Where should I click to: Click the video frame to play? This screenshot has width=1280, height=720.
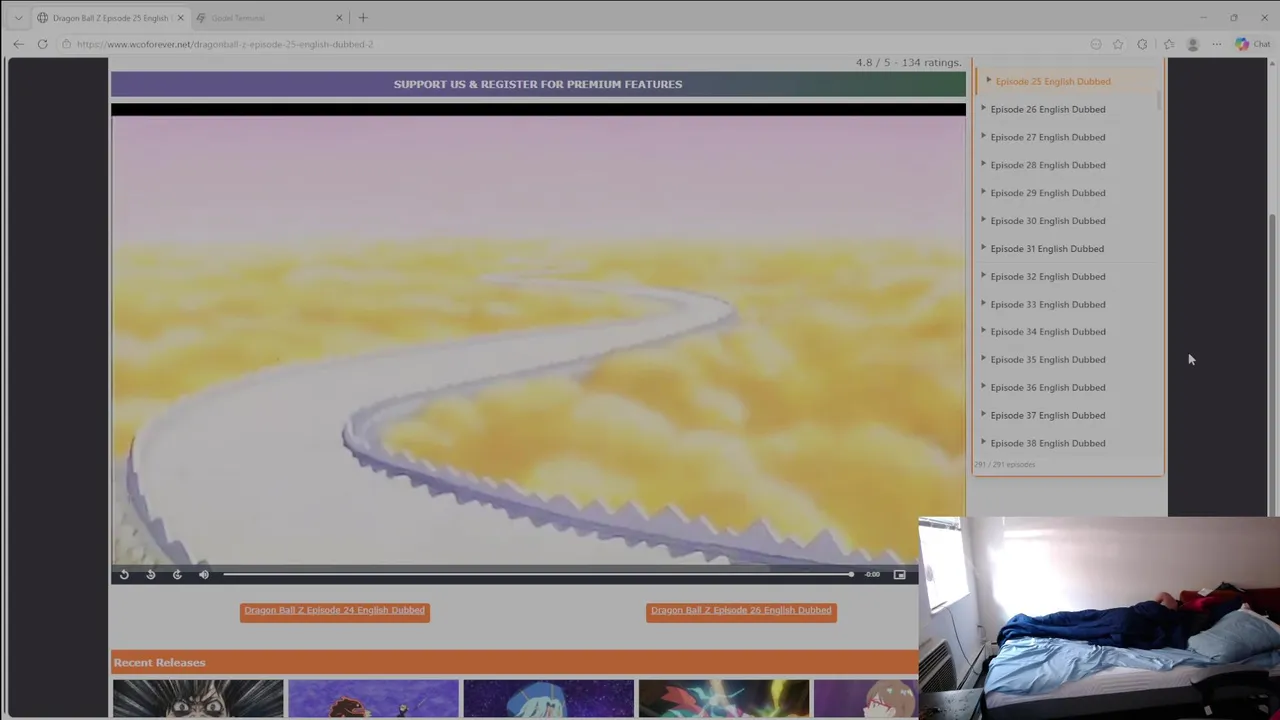[x=538, y=340]
